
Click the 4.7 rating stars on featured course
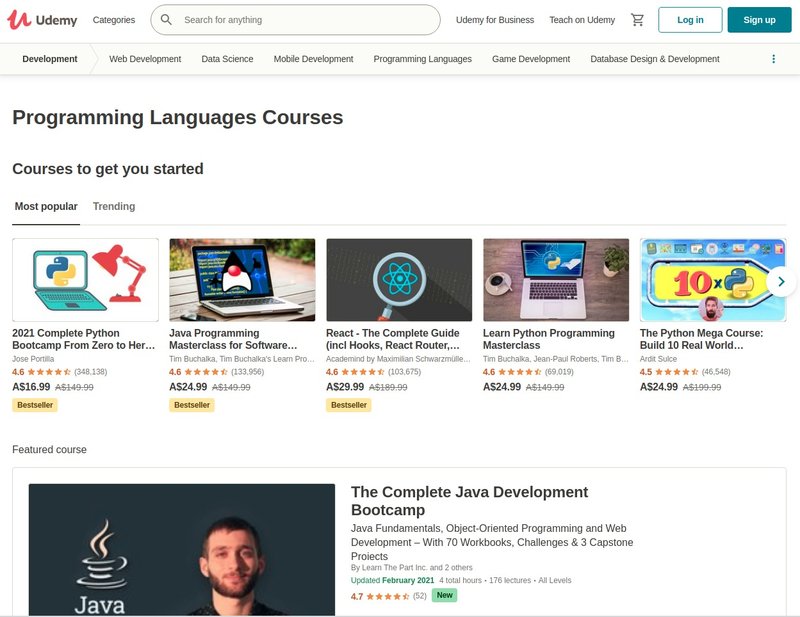tap(388, 596)
